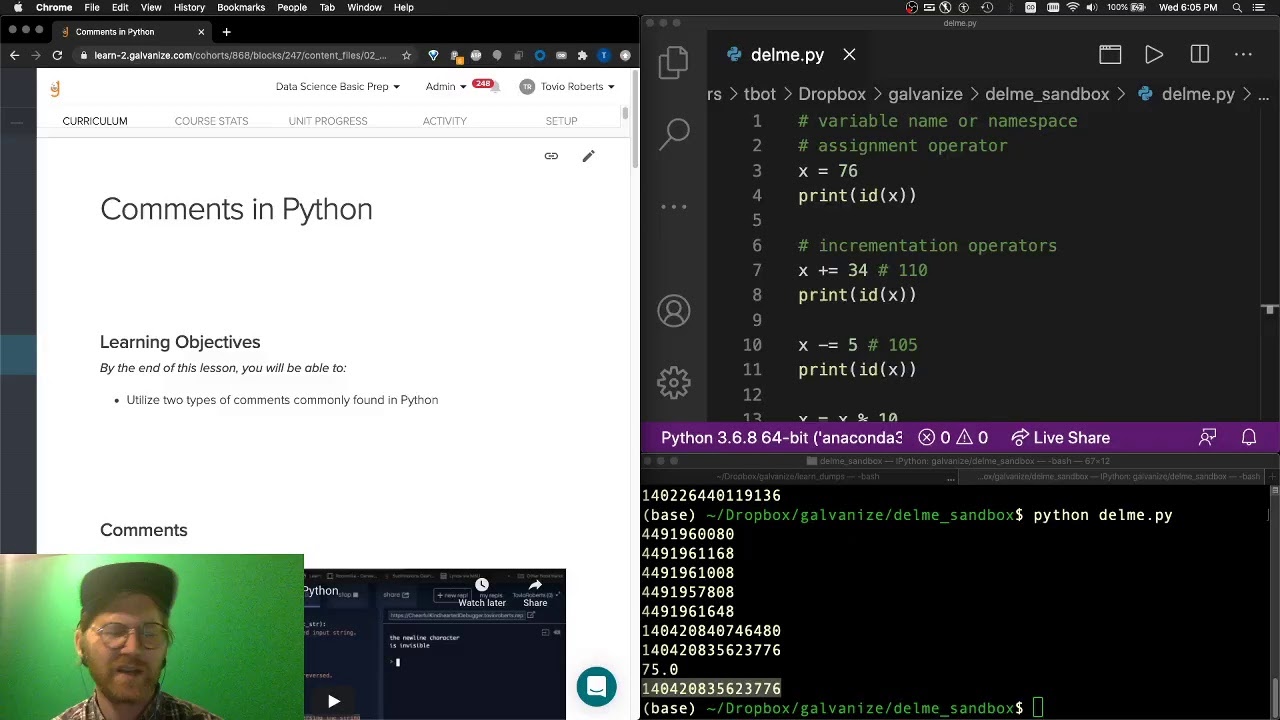Open the Admin dropdown menu
The height and width of the screenshot is (720, 1280).
click(445, 86)
